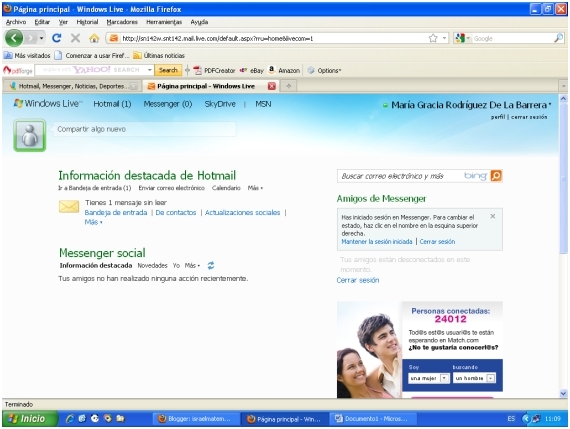Screen dimensions: 570x429
Task: Expand the Más menu under Hotmail heading
Action: click(255, 188)
